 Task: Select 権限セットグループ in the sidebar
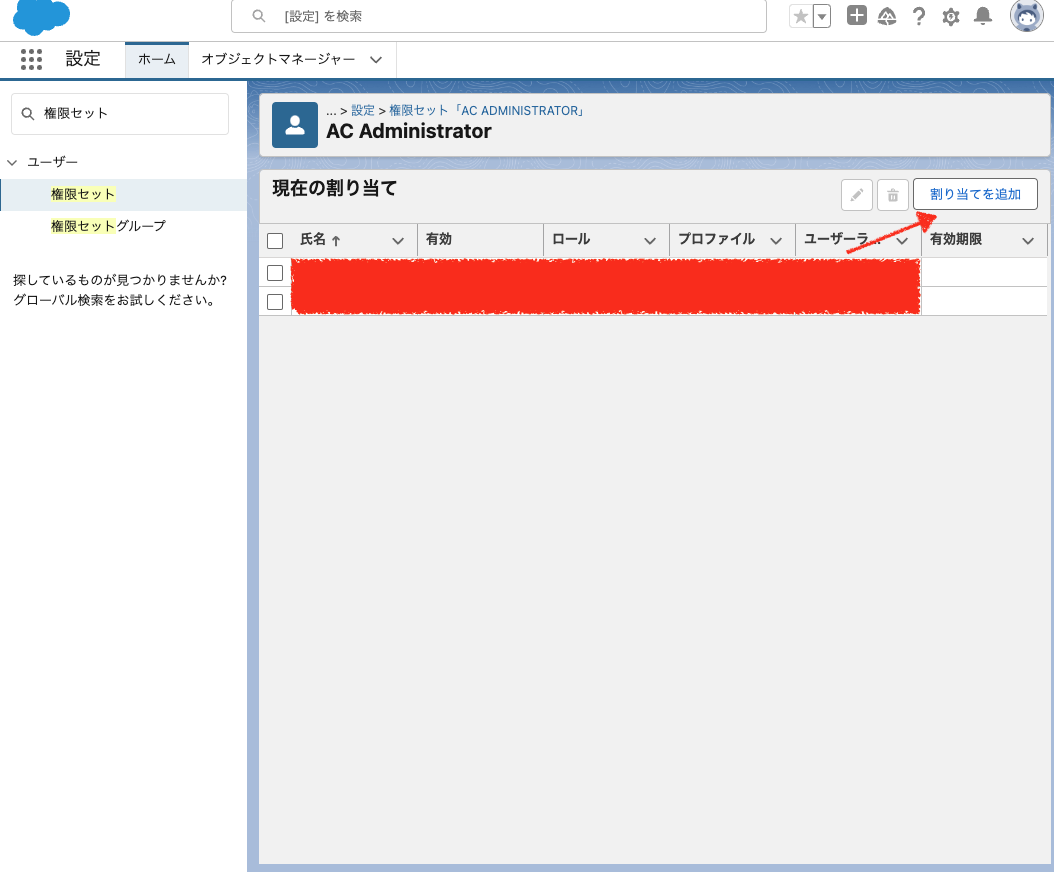[x=108, y=226]
